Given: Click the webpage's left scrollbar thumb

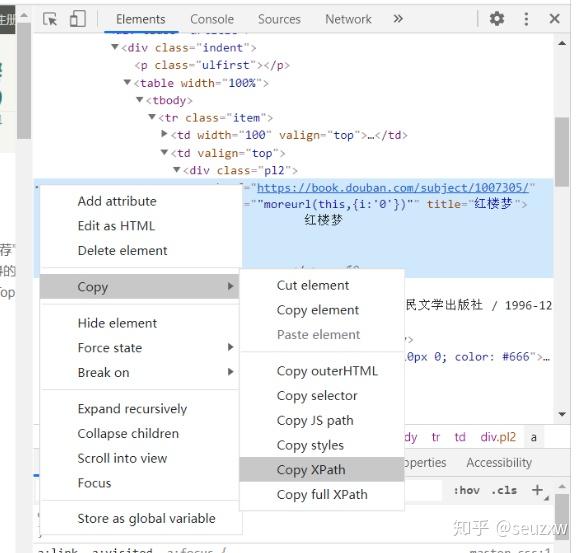Looking at the screenshot, I should pyautogui.click(x=24, y=81).
